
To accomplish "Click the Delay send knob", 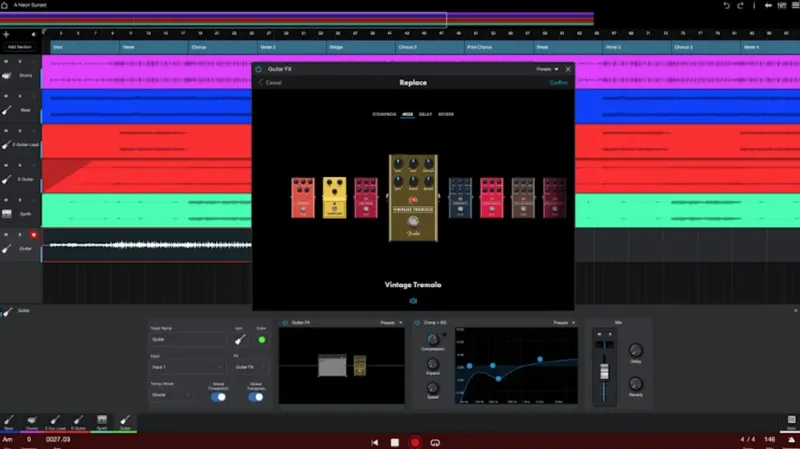I will (x=636, y=350).
